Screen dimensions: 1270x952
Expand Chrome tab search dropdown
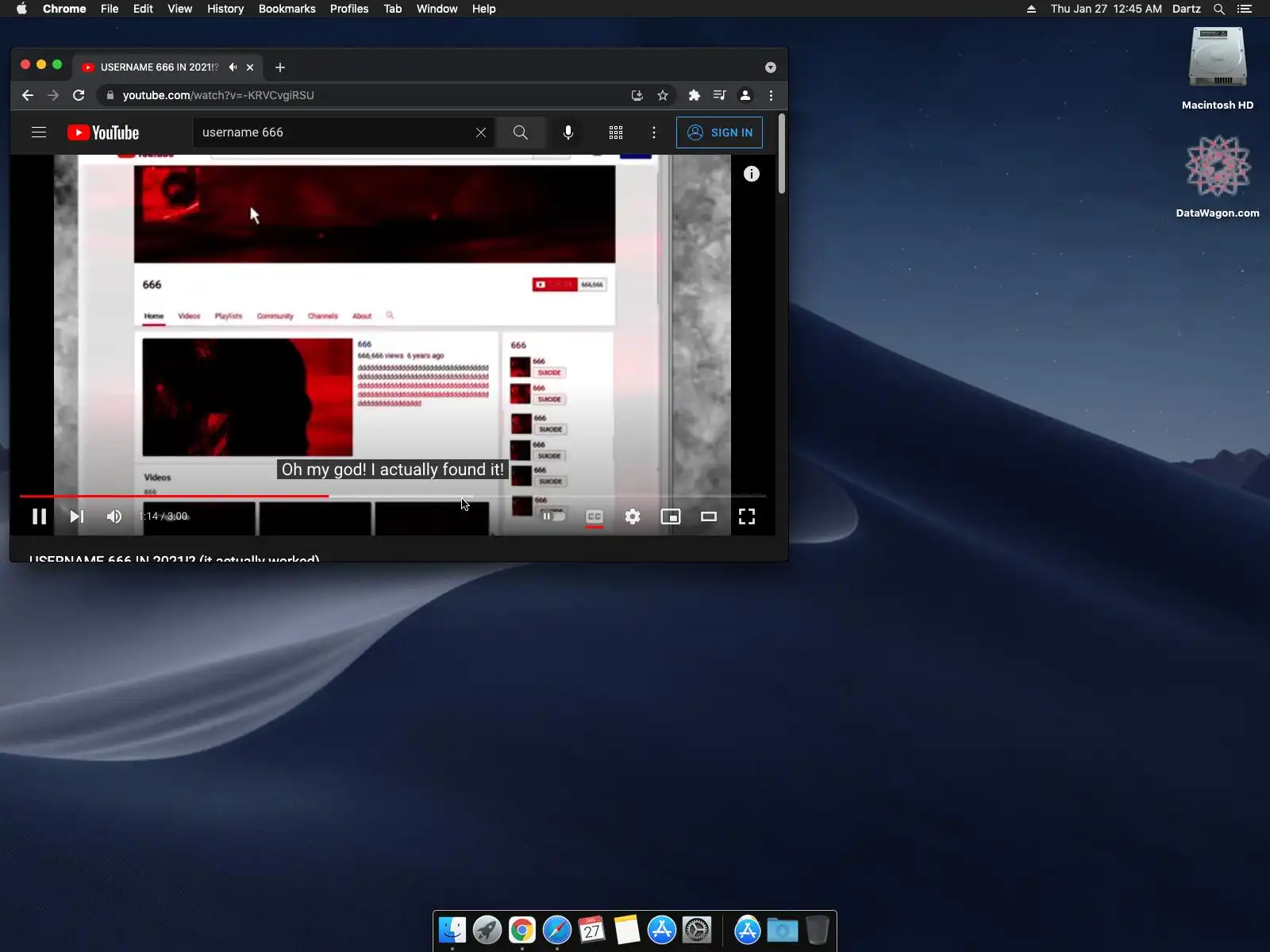click(771, 67)
